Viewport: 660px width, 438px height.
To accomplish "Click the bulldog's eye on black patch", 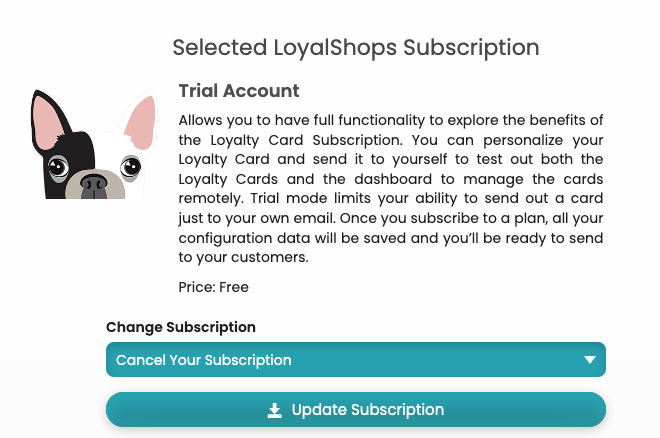I will (x=58, y=167).
